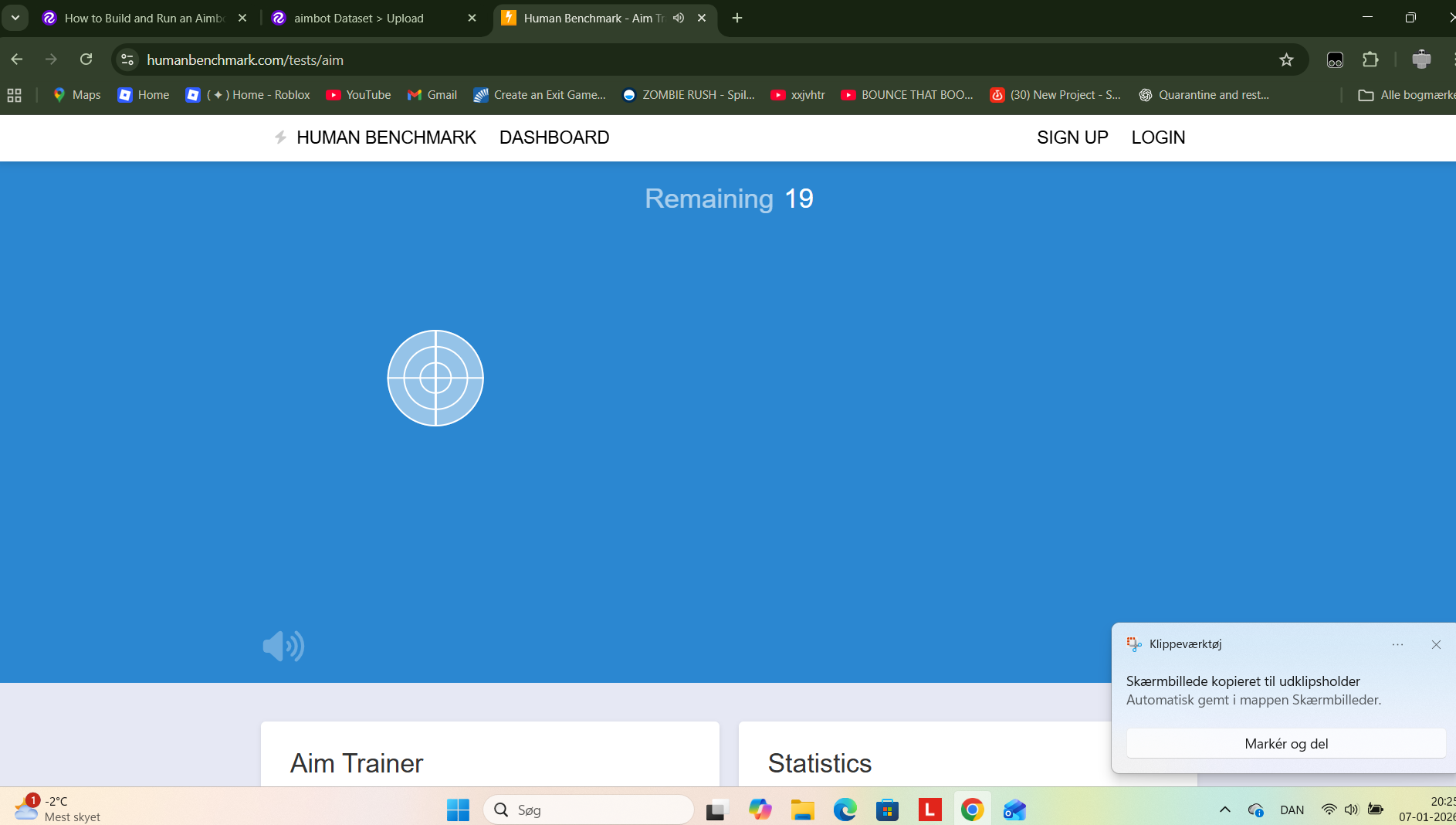
Task: Open the Gmail bookmark
Action: click(432, 95)
